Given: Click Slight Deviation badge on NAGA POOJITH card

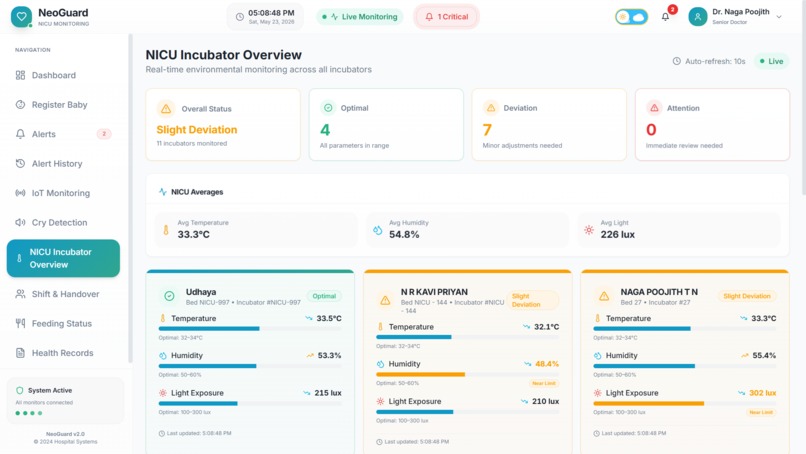Looking at the screenshot, I should pos(747,296).
